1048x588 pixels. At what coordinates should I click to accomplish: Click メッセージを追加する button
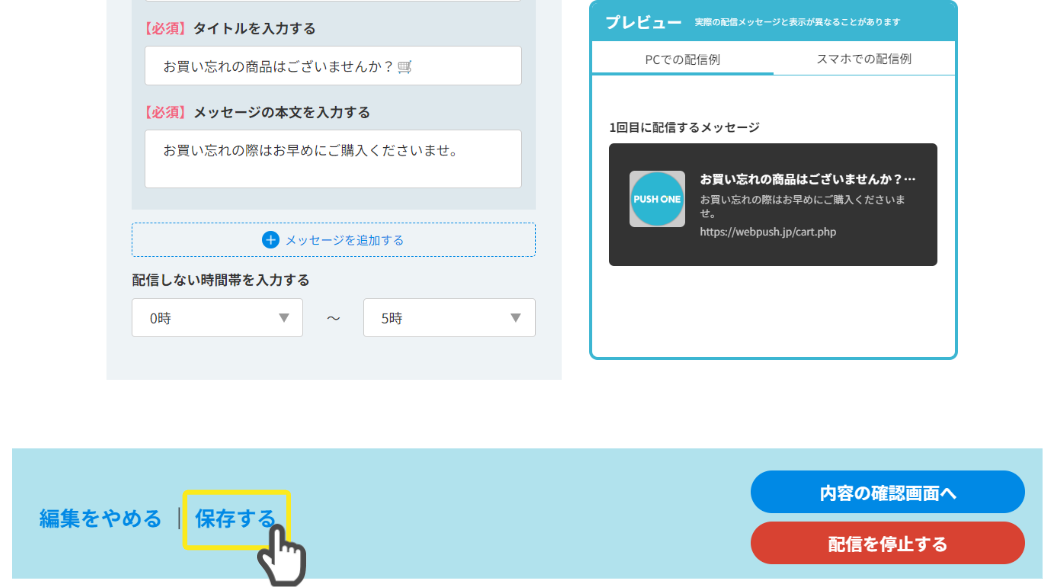coord(334,240)
